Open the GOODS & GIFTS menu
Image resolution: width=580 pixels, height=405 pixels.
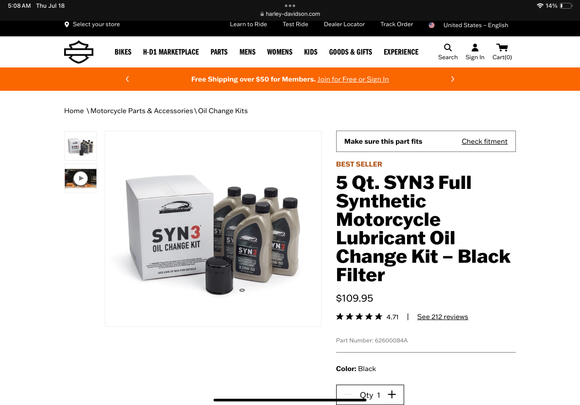pos(350,52)
